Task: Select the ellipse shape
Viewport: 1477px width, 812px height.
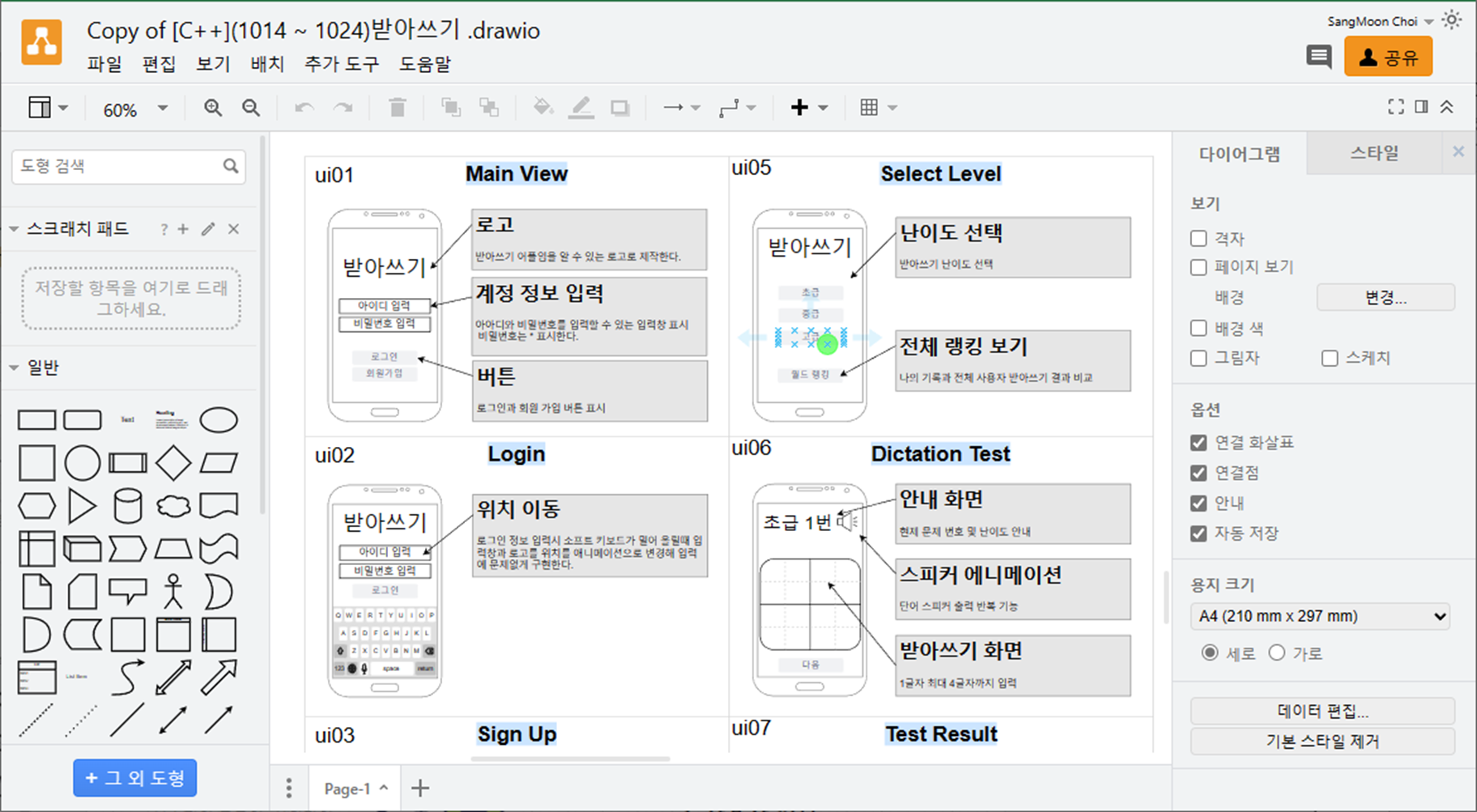Action: 219,420
